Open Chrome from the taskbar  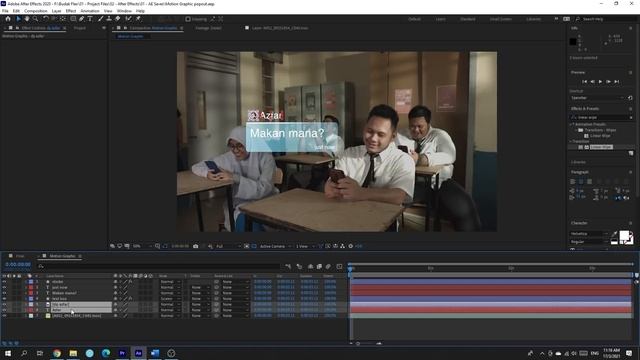point(57,353)
